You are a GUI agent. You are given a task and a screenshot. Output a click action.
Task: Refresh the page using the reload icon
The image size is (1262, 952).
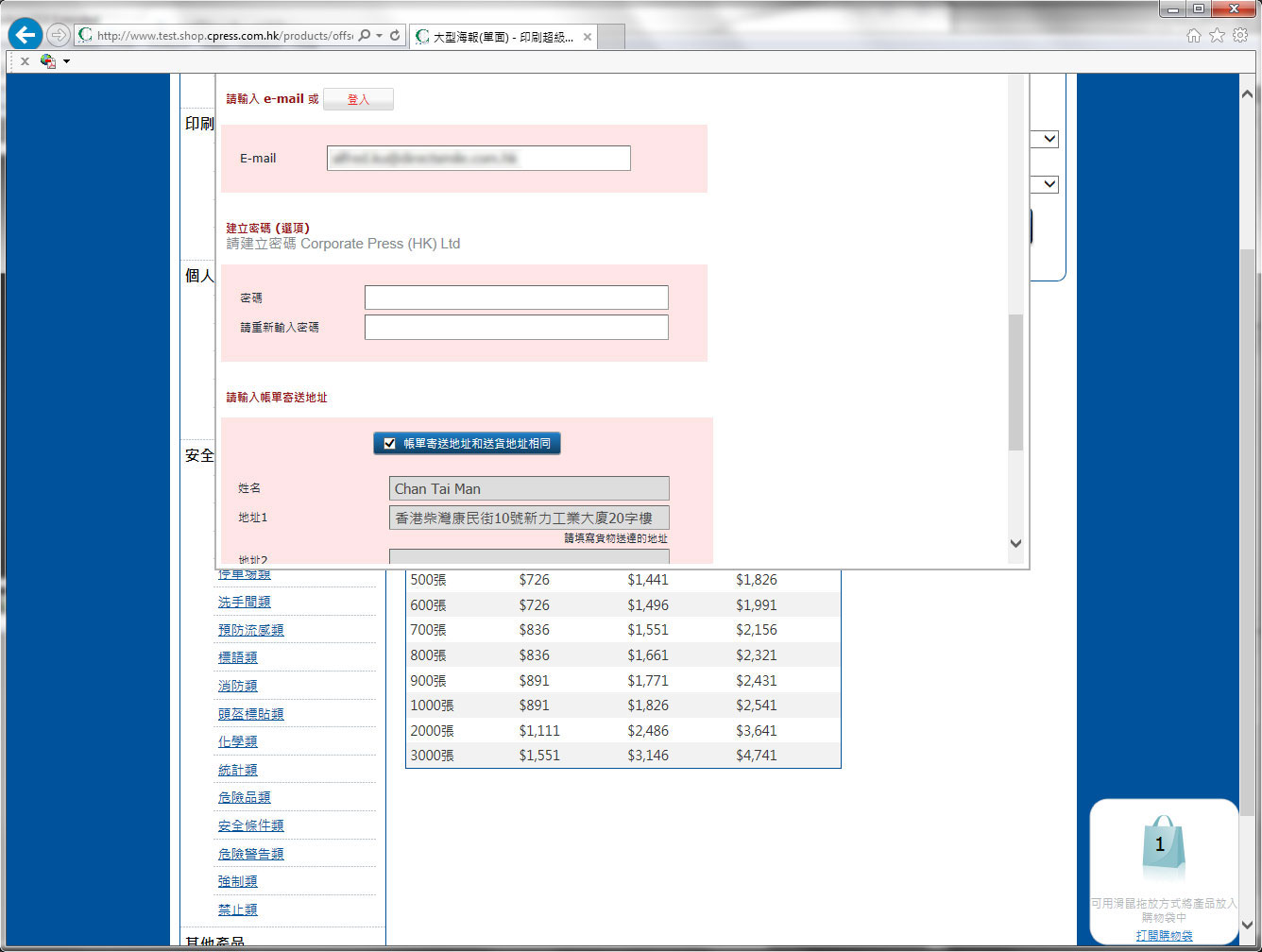coord(395,36)
